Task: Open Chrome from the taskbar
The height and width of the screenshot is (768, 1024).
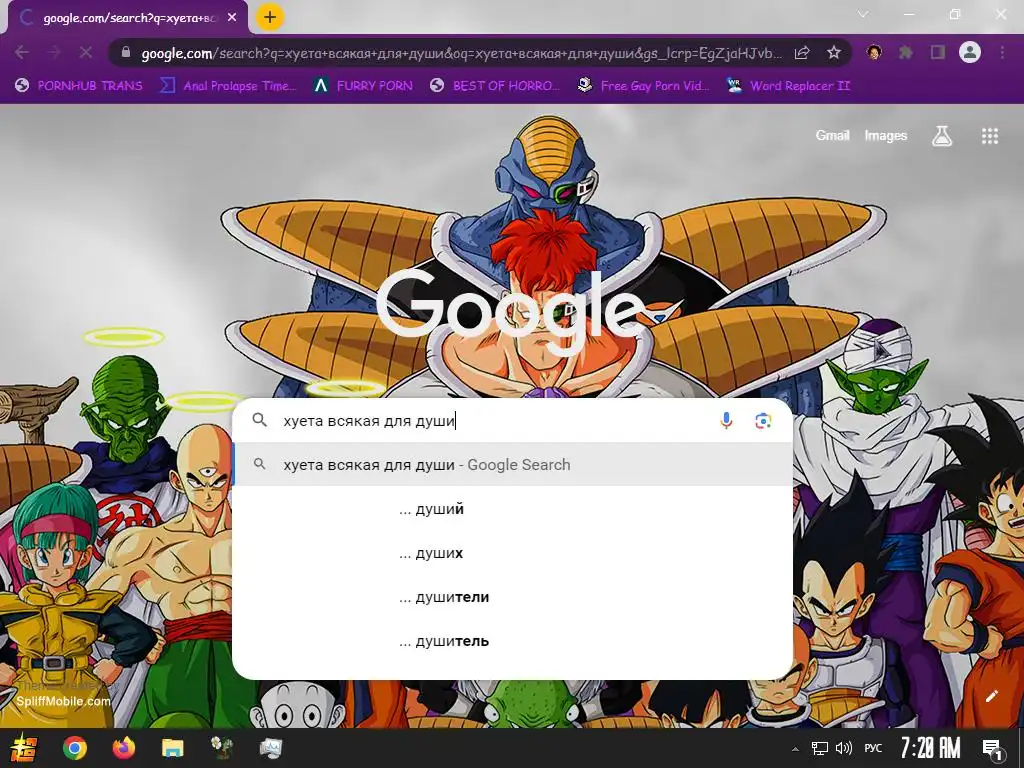Action: (74, 748)
